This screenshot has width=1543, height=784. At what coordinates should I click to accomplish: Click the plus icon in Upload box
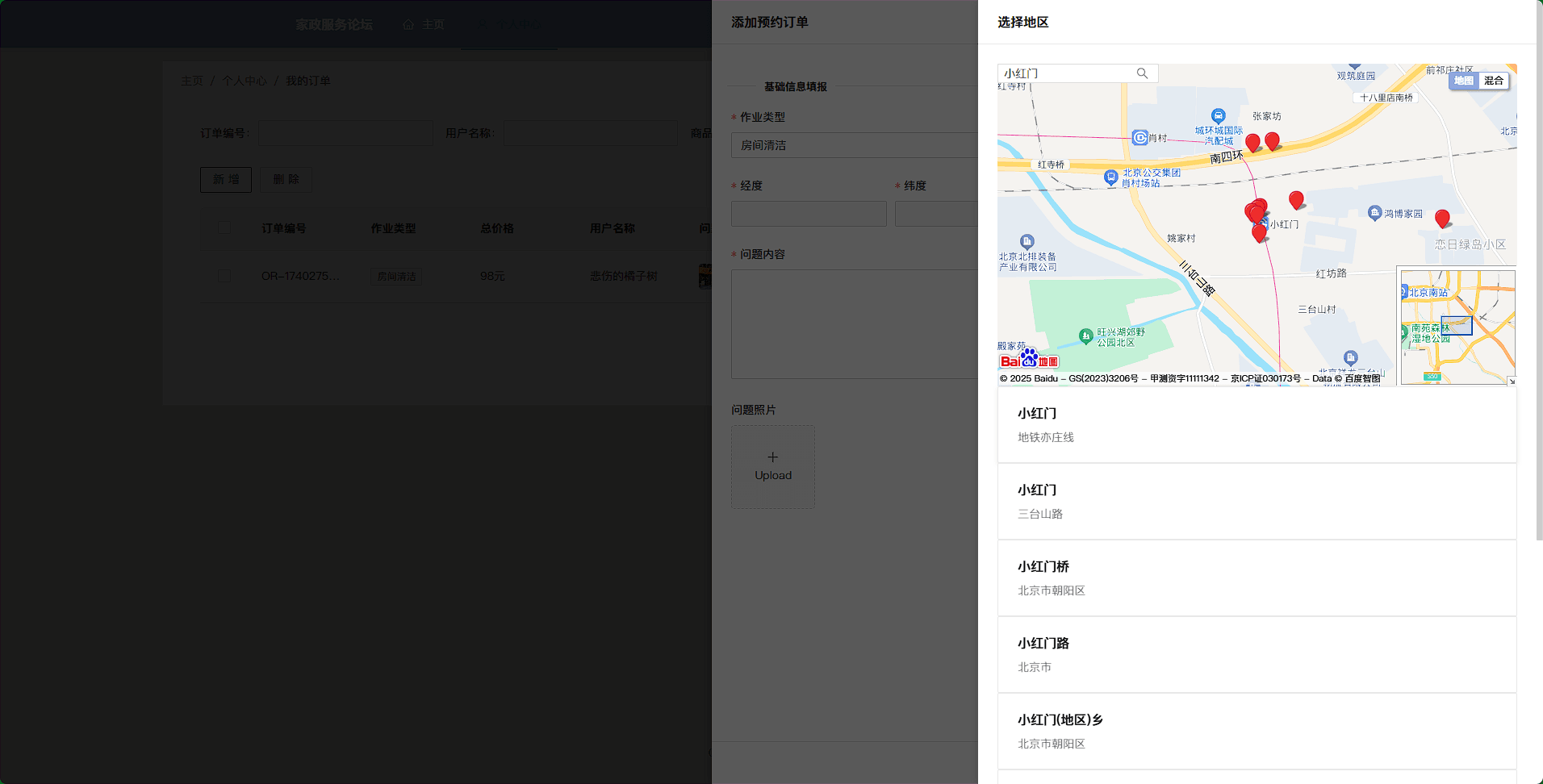pyautogui.click(x=773, y=457)
